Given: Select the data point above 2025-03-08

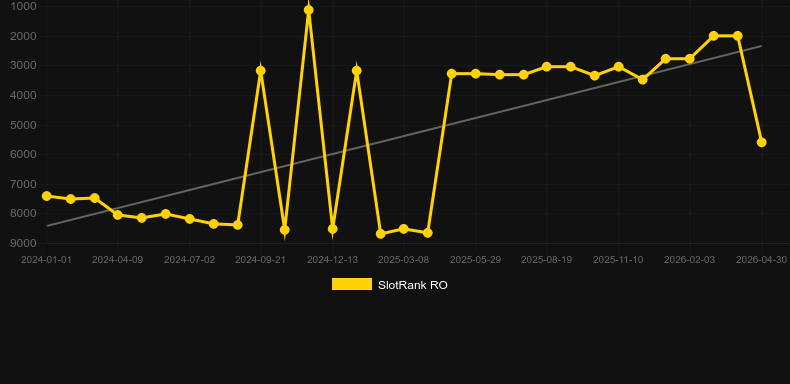Looking at the screenshot, I should (x=404, y=229).
